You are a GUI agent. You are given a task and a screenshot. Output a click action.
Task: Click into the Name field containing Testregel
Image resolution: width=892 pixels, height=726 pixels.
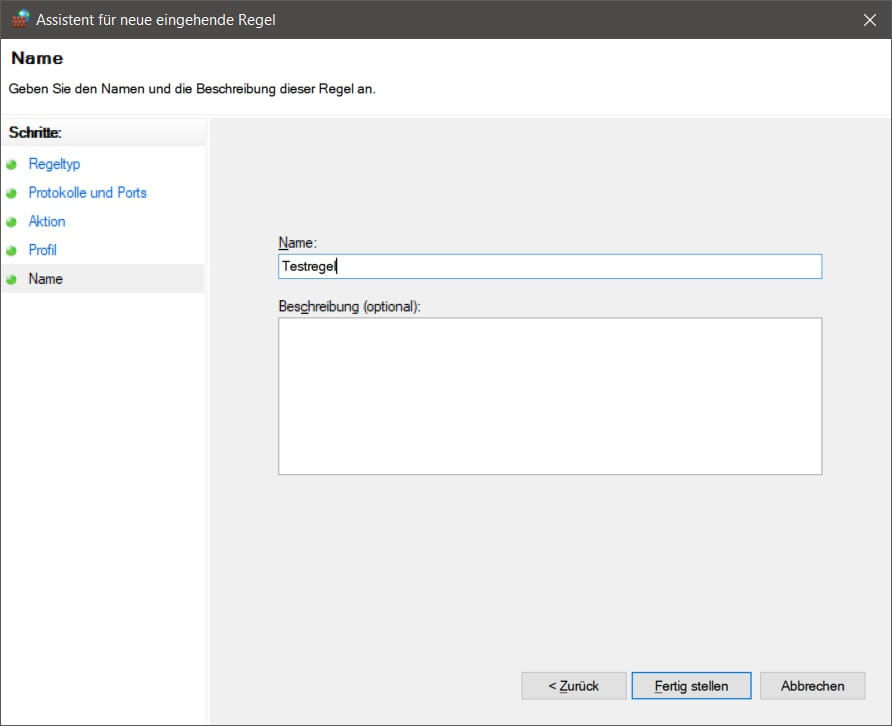point(549,266)
